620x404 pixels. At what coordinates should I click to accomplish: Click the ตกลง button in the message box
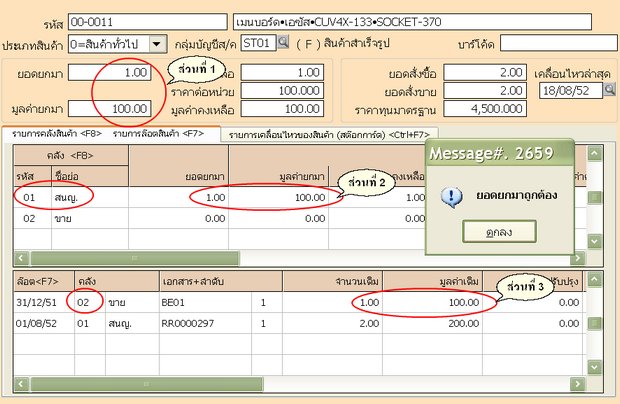[499, 230]
